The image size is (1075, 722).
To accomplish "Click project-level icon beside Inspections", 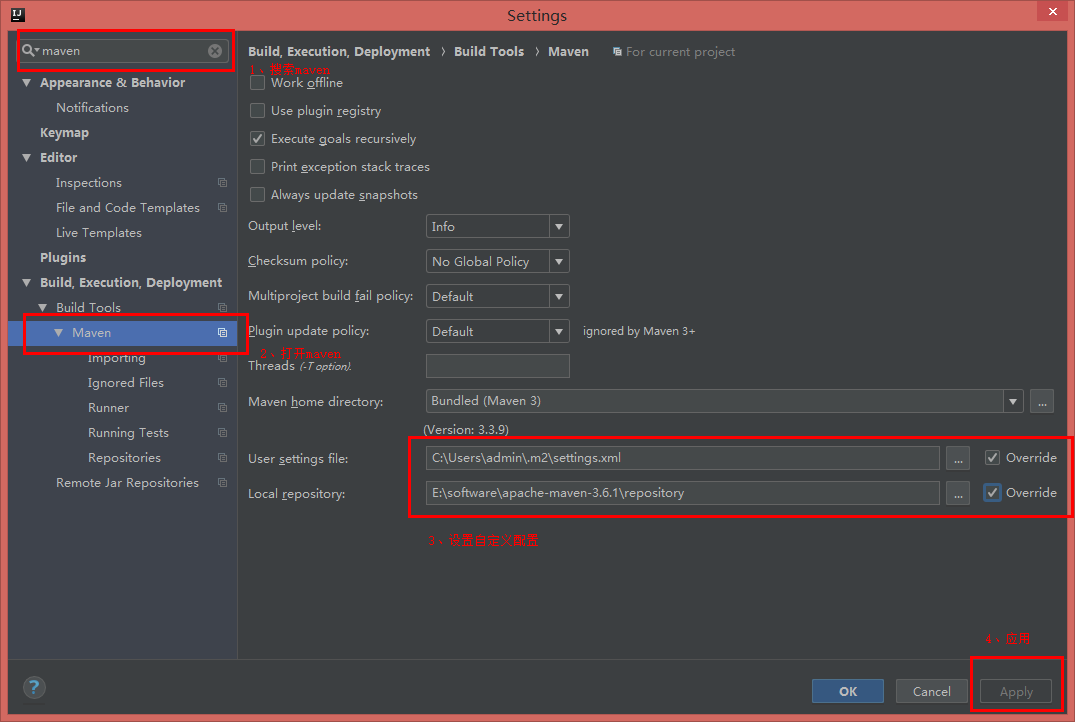I will pos(222,182).
